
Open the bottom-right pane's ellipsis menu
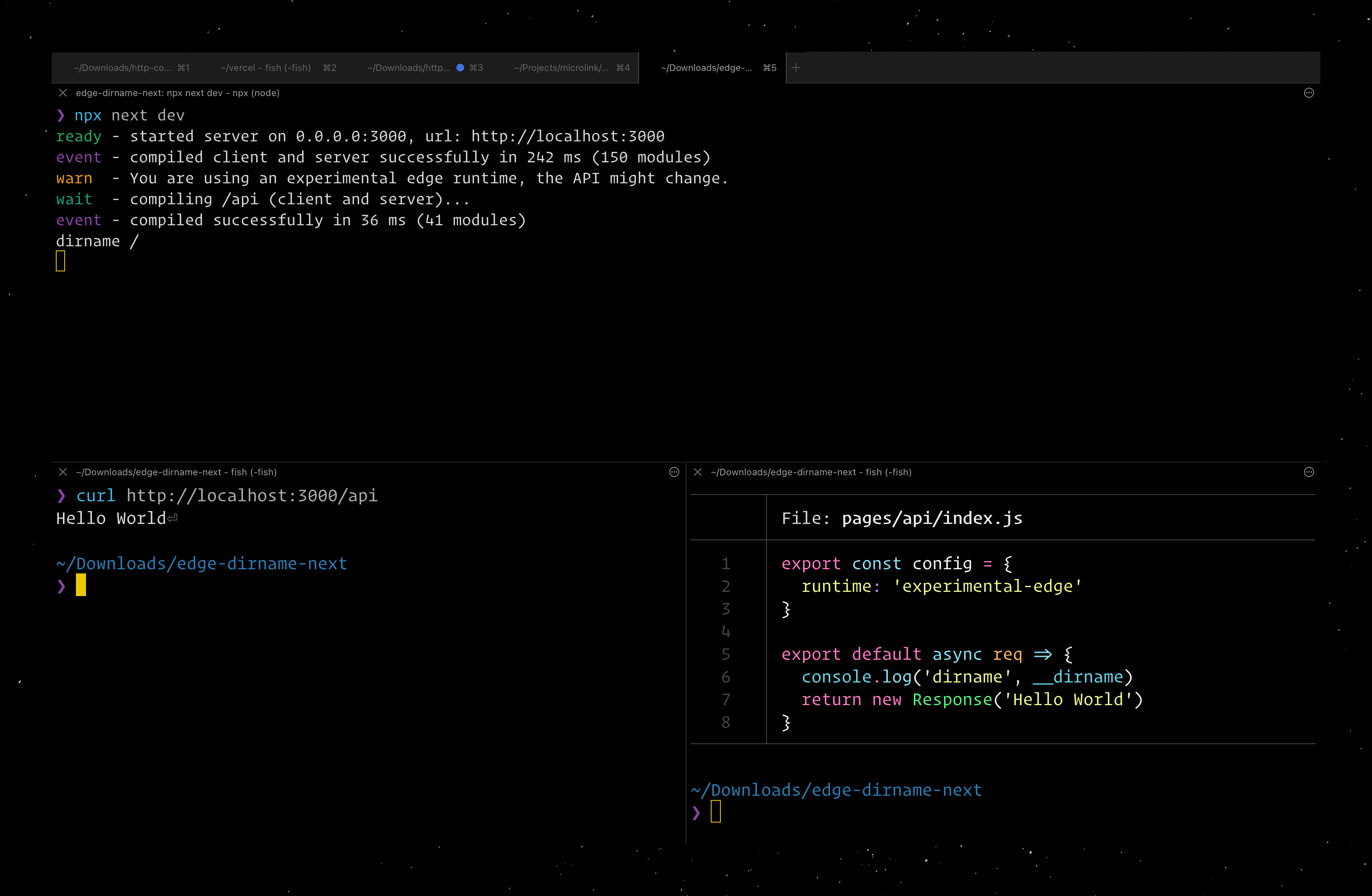(x=1309, y=472)
